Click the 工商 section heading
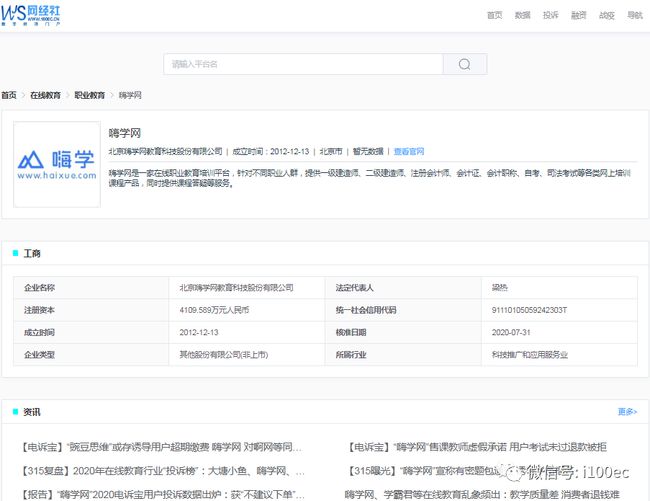Image resolution: width=650 pixels, height=501 pixels. pyautogui.click(x=32, y=254)
